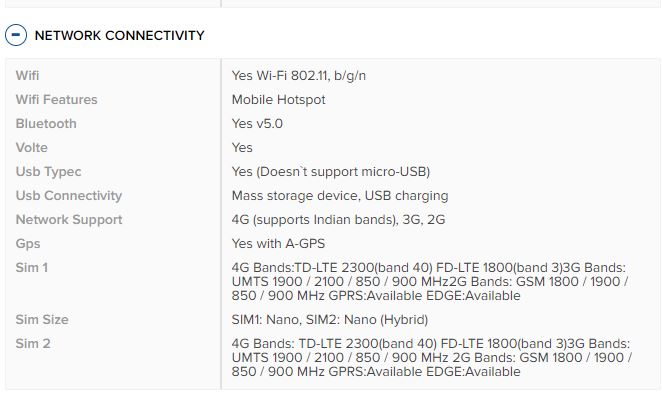662x408 pixels.
Task: Click the Sim 2 label
Action: tap(33, 344)
